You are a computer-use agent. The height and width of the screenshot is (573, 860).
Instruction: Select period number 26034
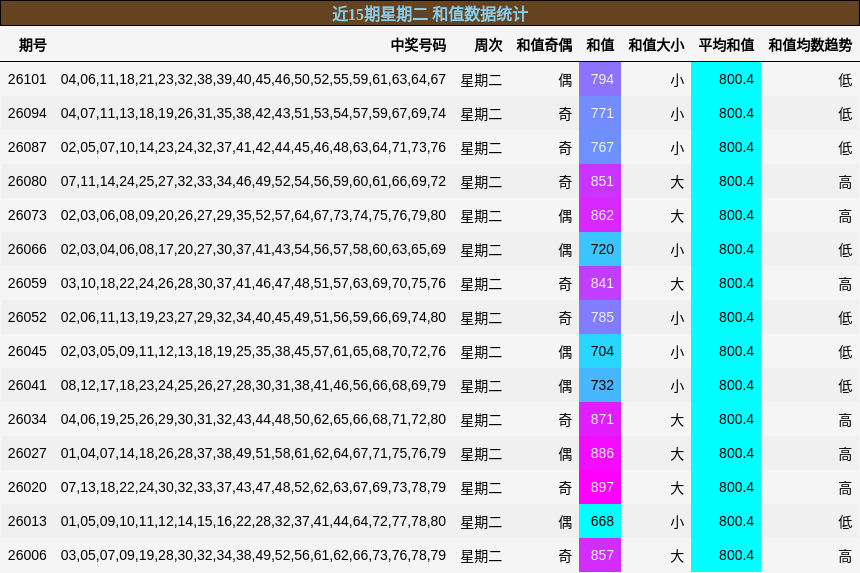coord(27,419)
